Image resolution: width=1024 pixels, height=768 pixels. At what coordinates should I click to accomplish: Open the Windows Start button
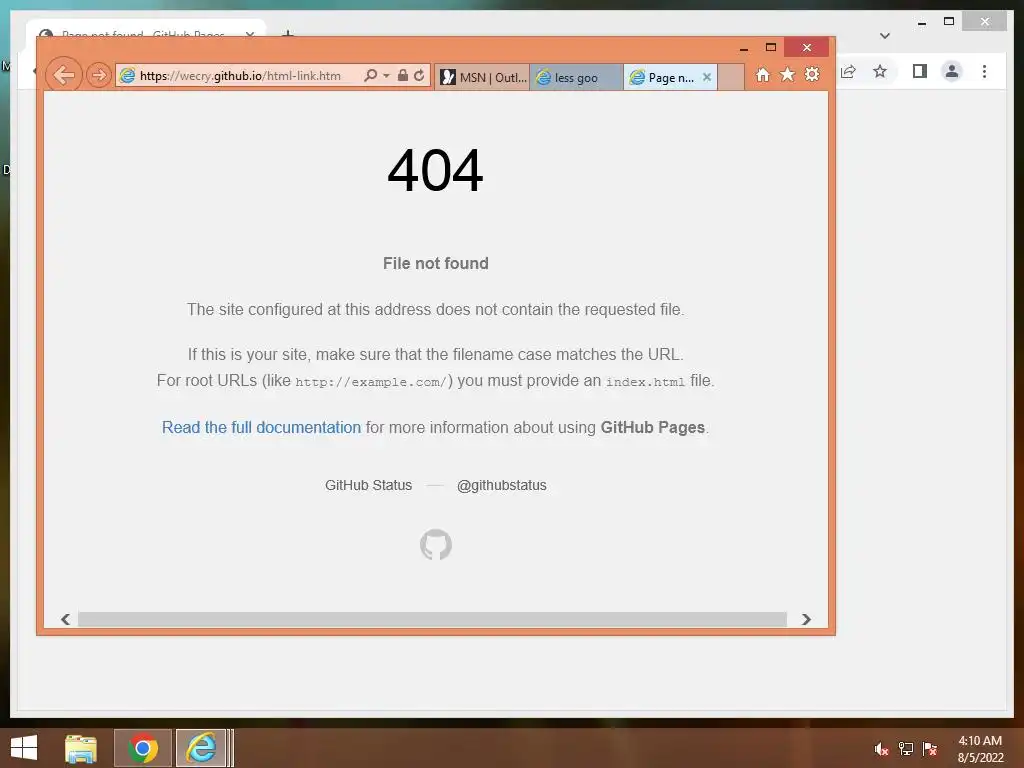[24, 748]
